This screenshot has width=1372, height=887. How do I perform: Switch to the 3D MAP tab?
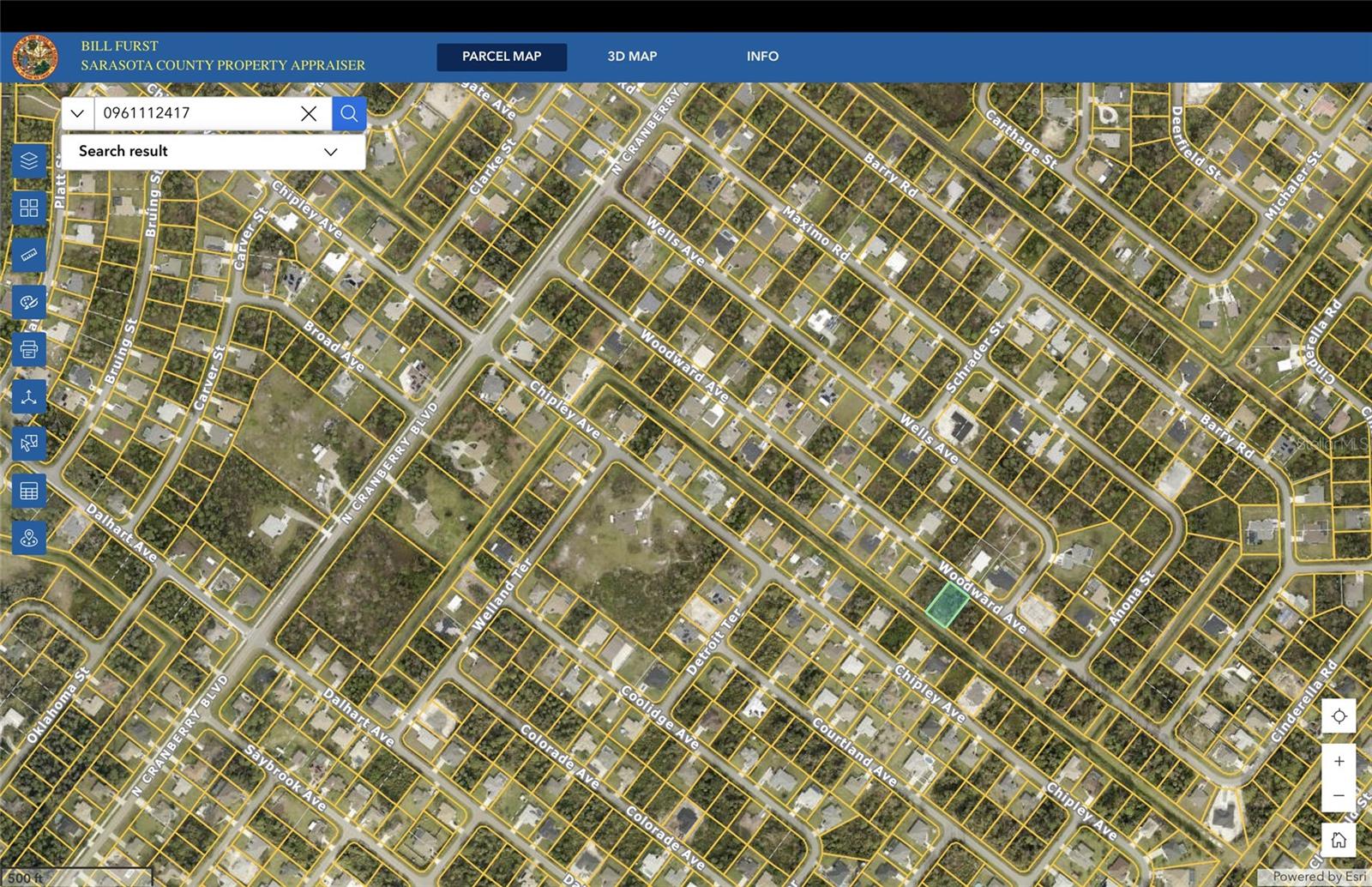pos(632,57)
